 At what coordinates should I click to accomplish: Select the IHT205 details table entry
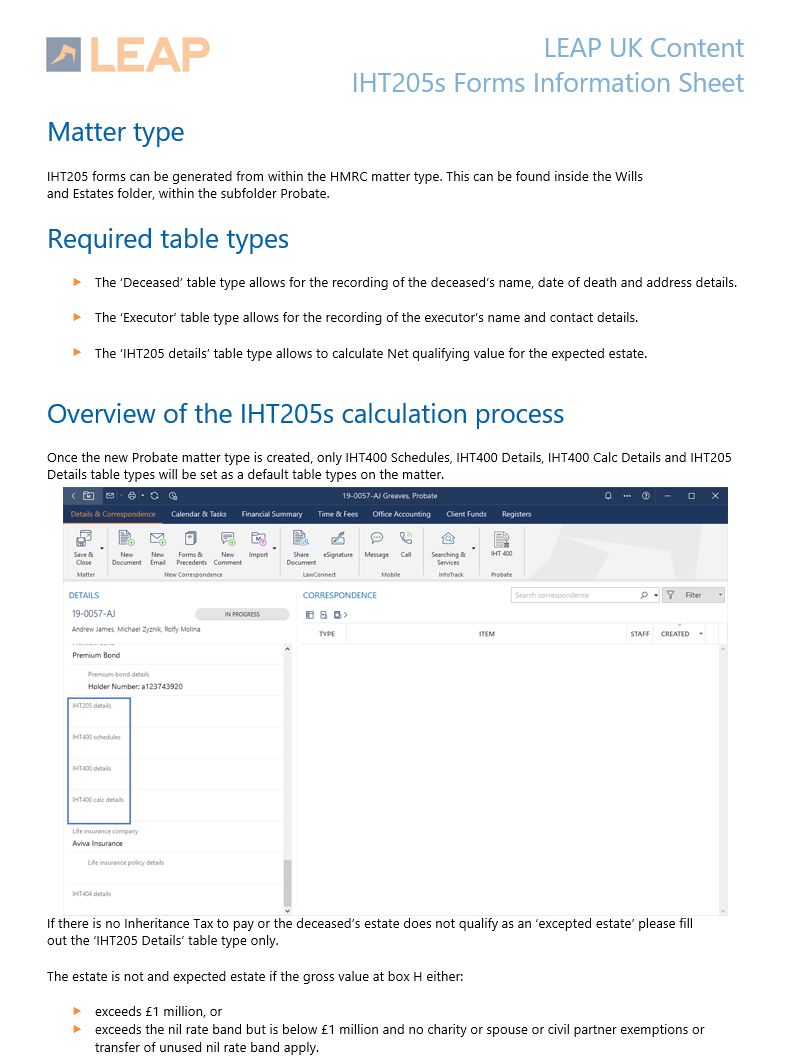pyautogui.click(x=92, y=706)
